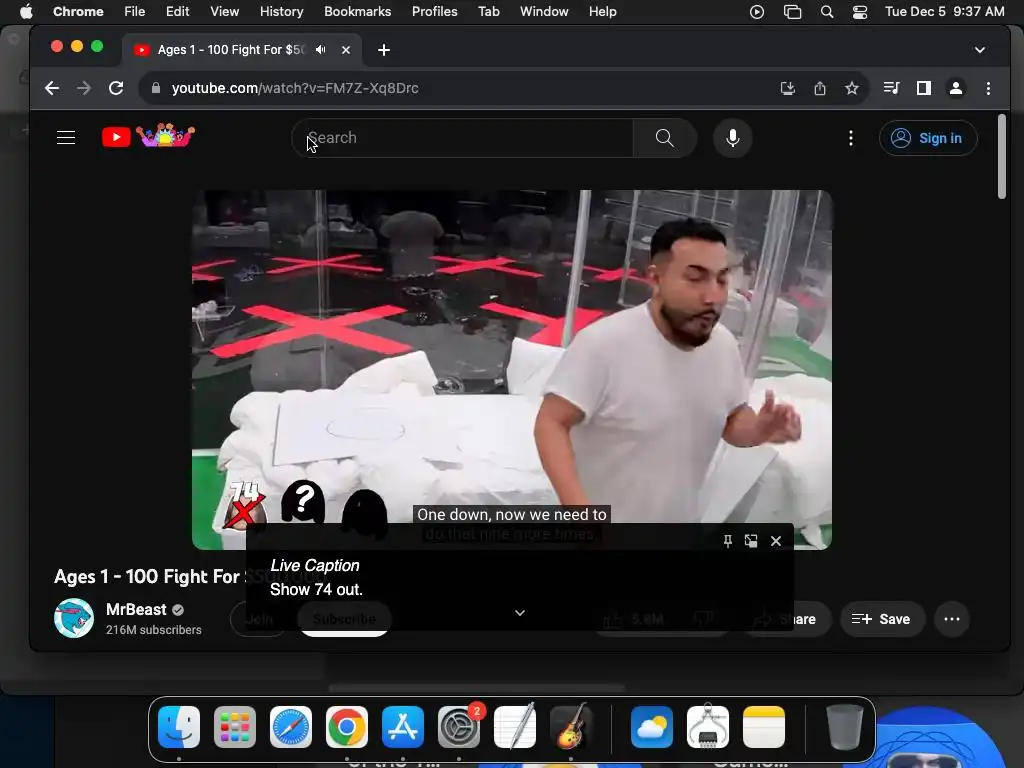Screen dimensions: 1024x768
Task: Open App Store from the Dock
Action: coord(403,727)
